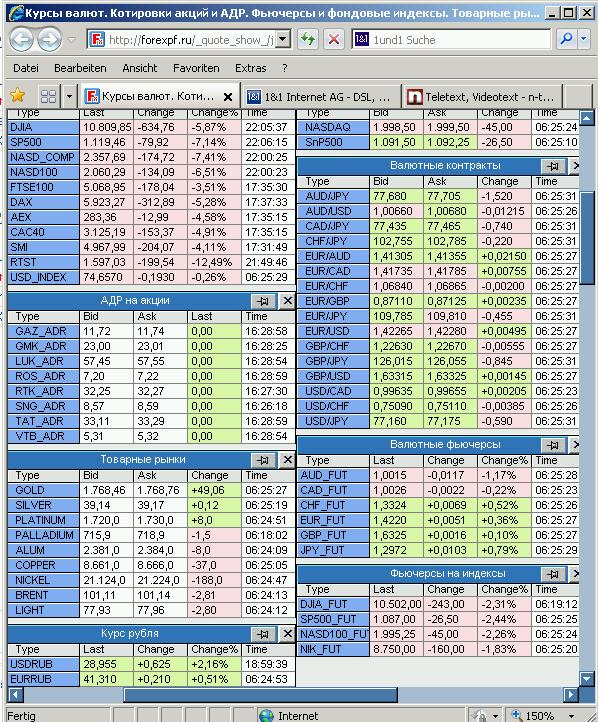Open the search provider options dropdown
Image resolution: width=598 pixels, height=722 pixels.
tap(584, 40)
